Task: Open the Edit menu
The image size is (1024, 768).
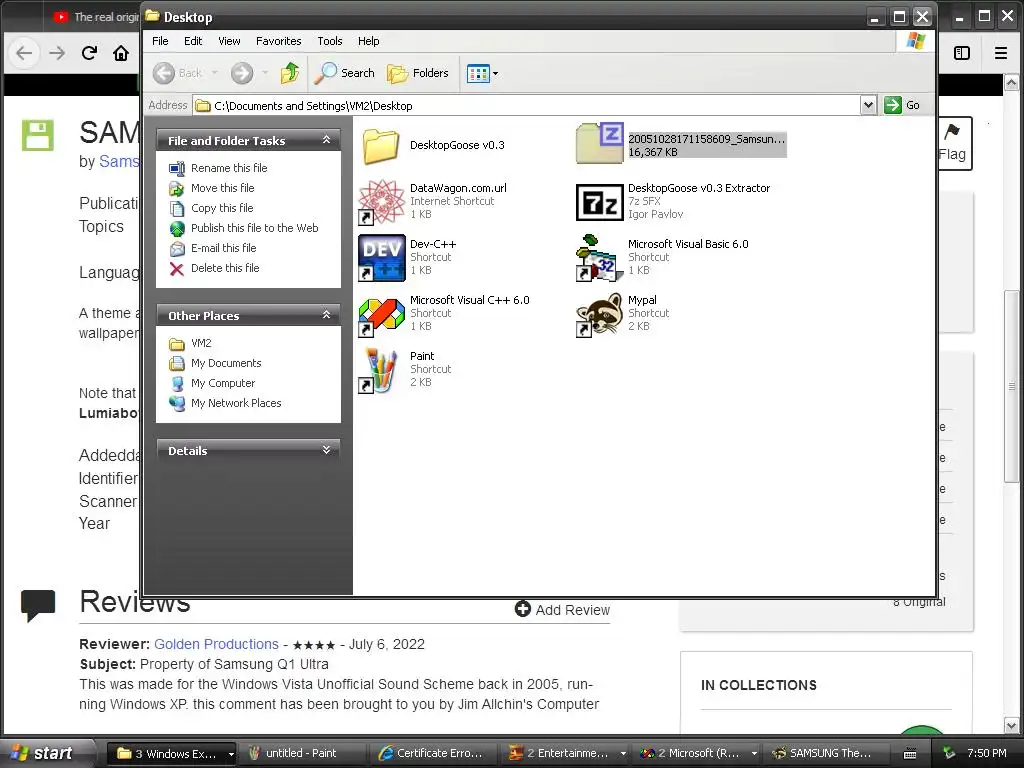Action: (193, 41)
